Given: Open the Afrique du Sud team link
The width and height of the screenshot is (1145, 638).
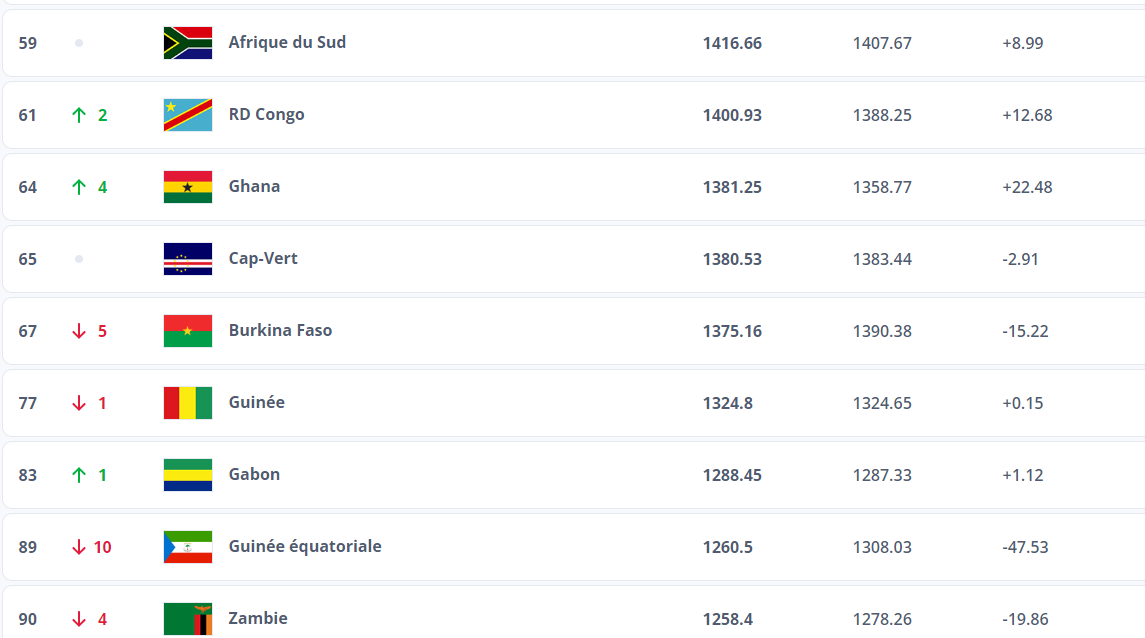Looking at the screenshot, I should pos(287,43).
